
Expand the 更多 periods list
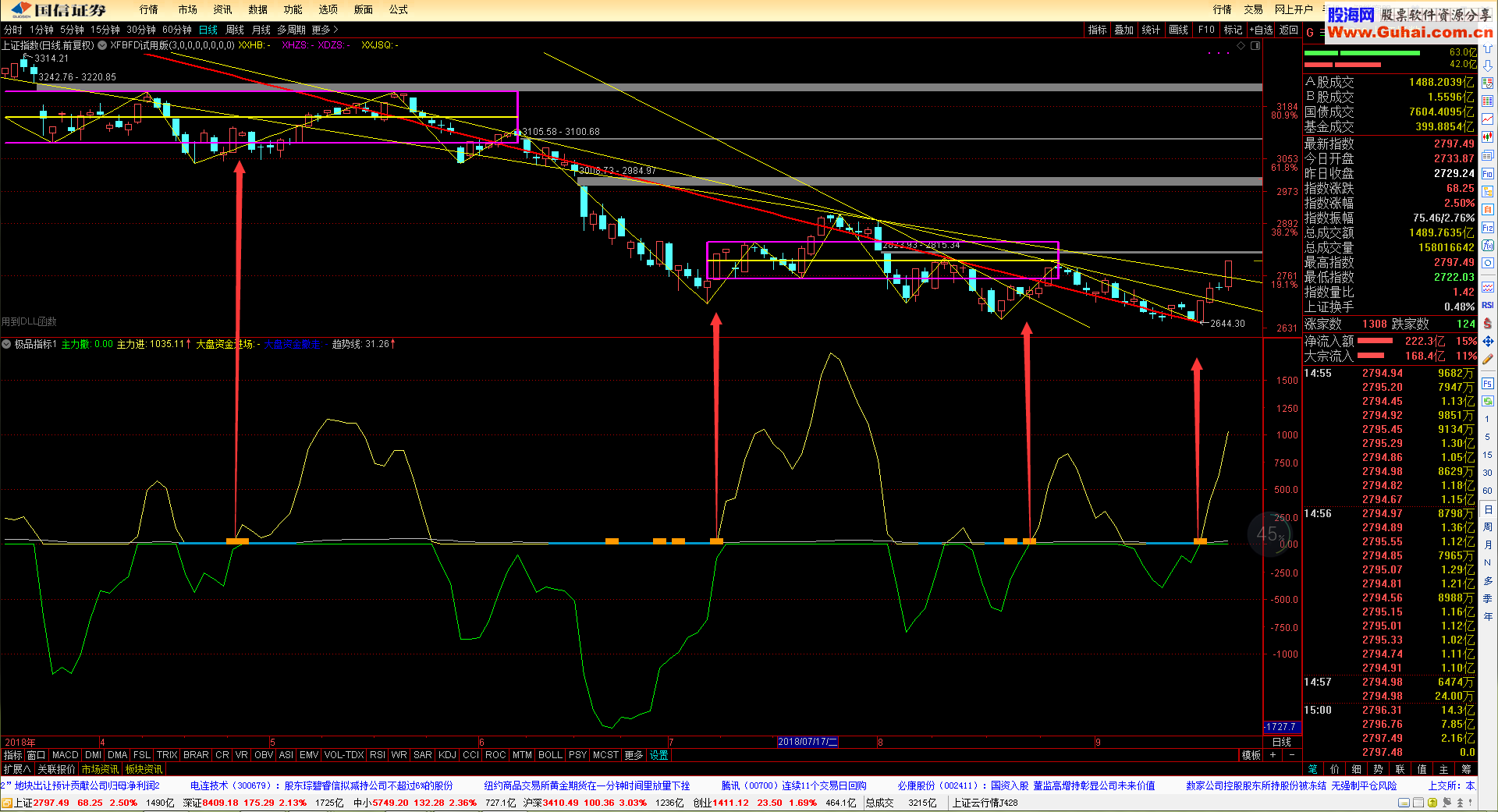tap(325, 30)
